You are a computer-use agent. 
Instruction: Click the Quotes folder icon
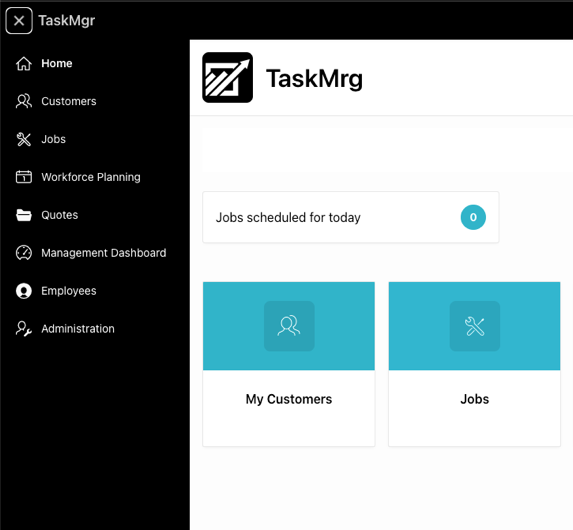[x=24, y=215]
